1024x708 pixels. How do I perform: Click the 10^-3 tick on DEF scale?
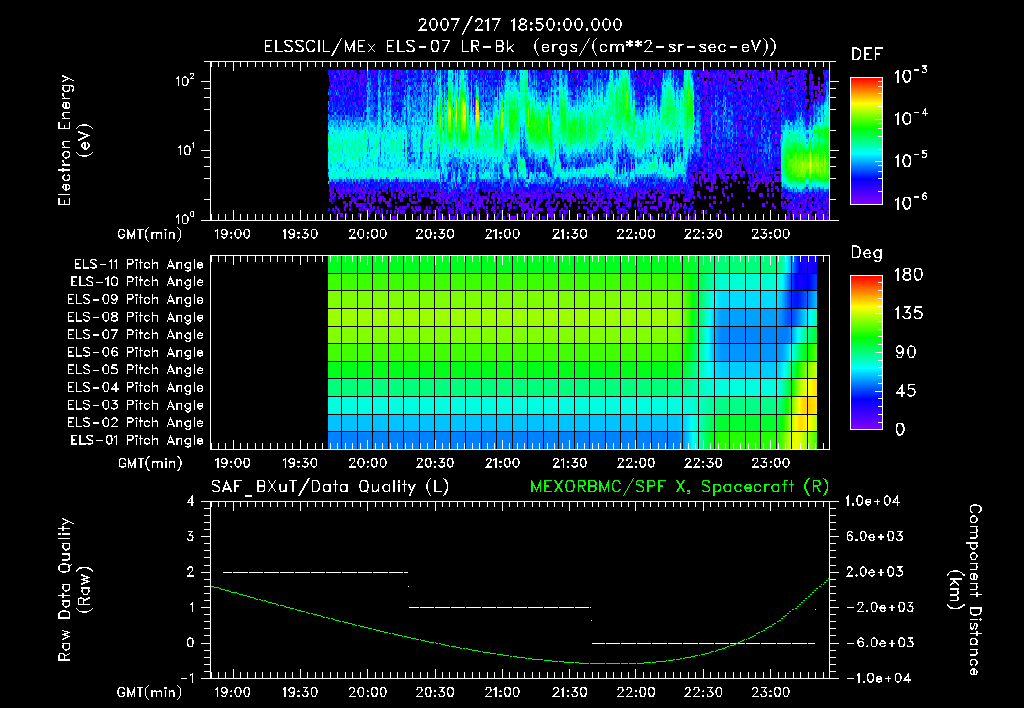[911, 75]
